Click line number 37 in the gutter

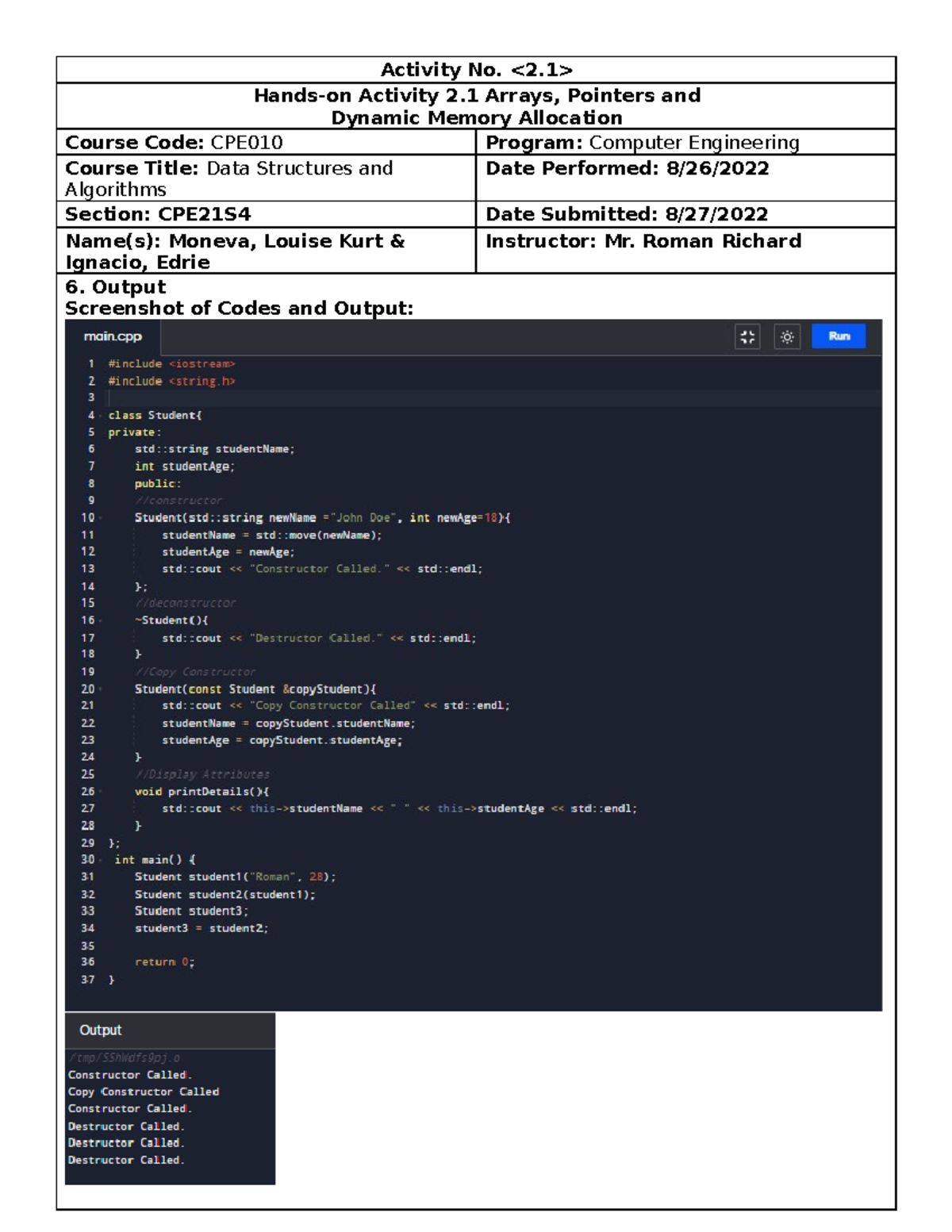(x=87, y=980)
